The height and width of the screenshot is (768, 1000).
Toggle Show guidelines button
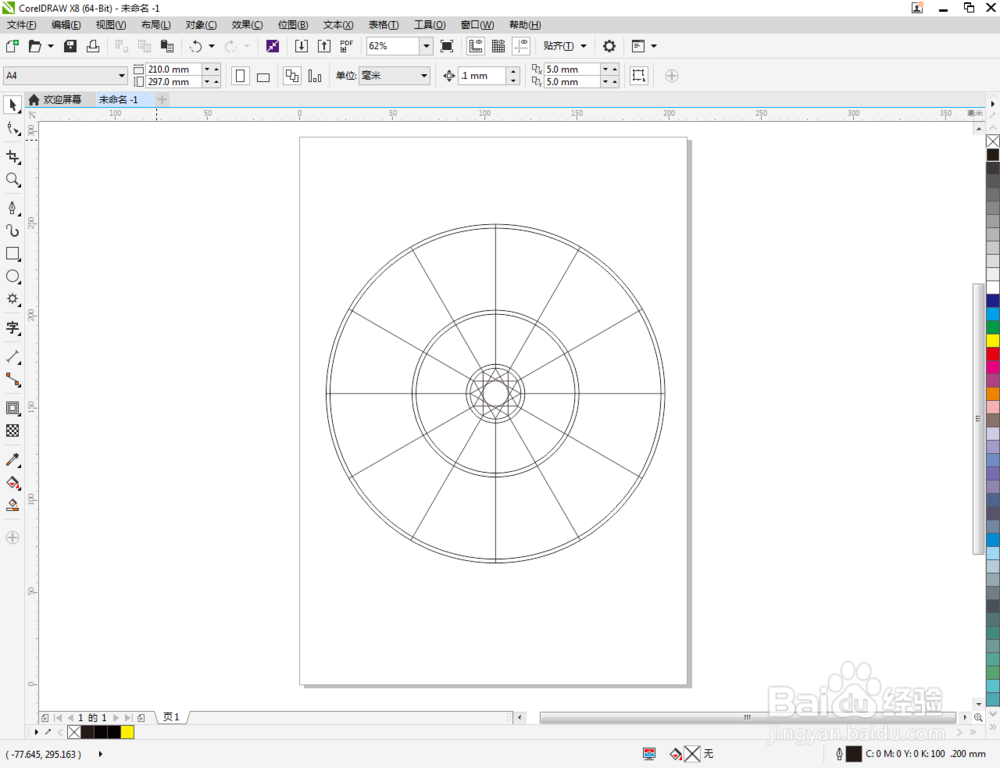(x=522, y=46)
